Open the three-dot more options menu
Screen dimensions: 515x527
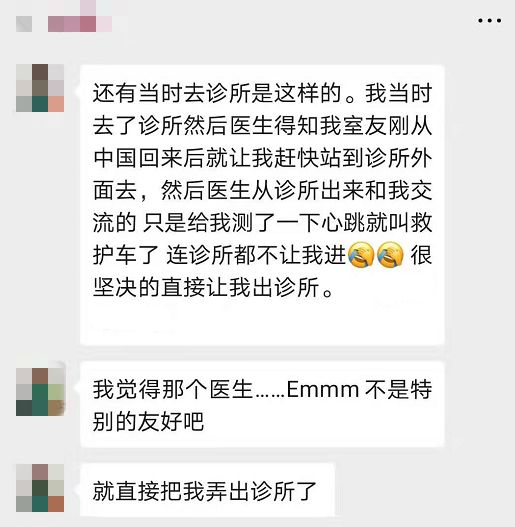tap(490, 21)
